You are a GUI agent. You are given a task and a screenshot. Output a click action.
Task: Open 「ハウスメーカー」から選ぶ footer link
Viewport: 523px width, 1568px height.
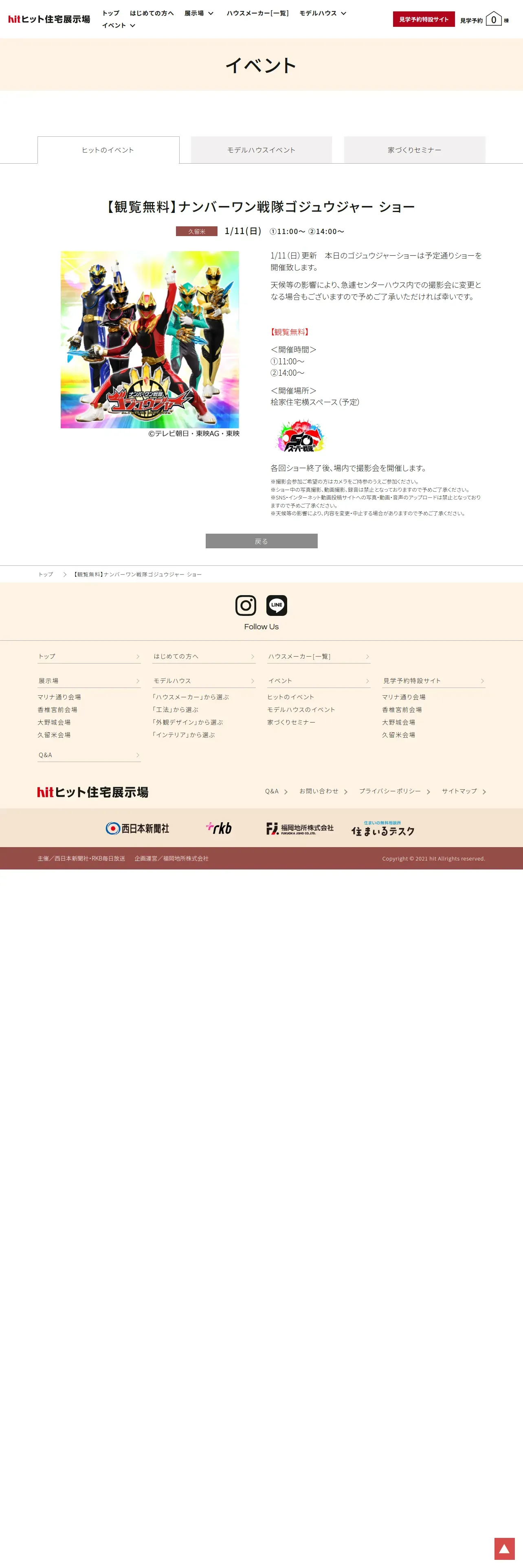(x=191, y=697)
